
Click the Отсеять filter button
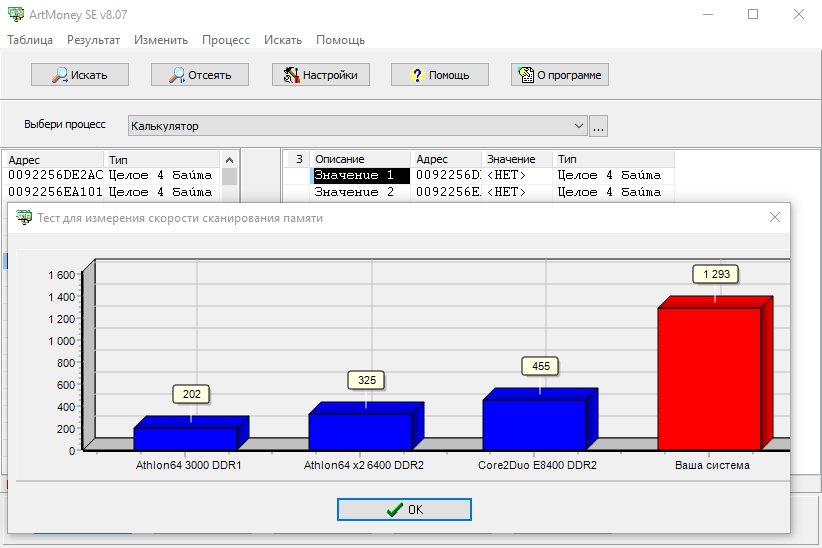pos(200,75)
